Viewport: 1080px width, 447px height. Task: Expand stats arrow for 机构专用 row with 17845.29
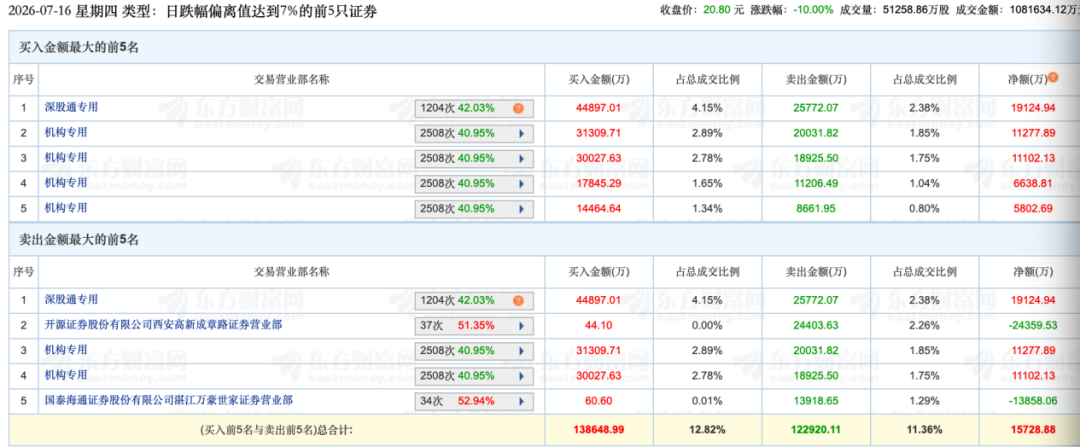[x=521, y=183]
